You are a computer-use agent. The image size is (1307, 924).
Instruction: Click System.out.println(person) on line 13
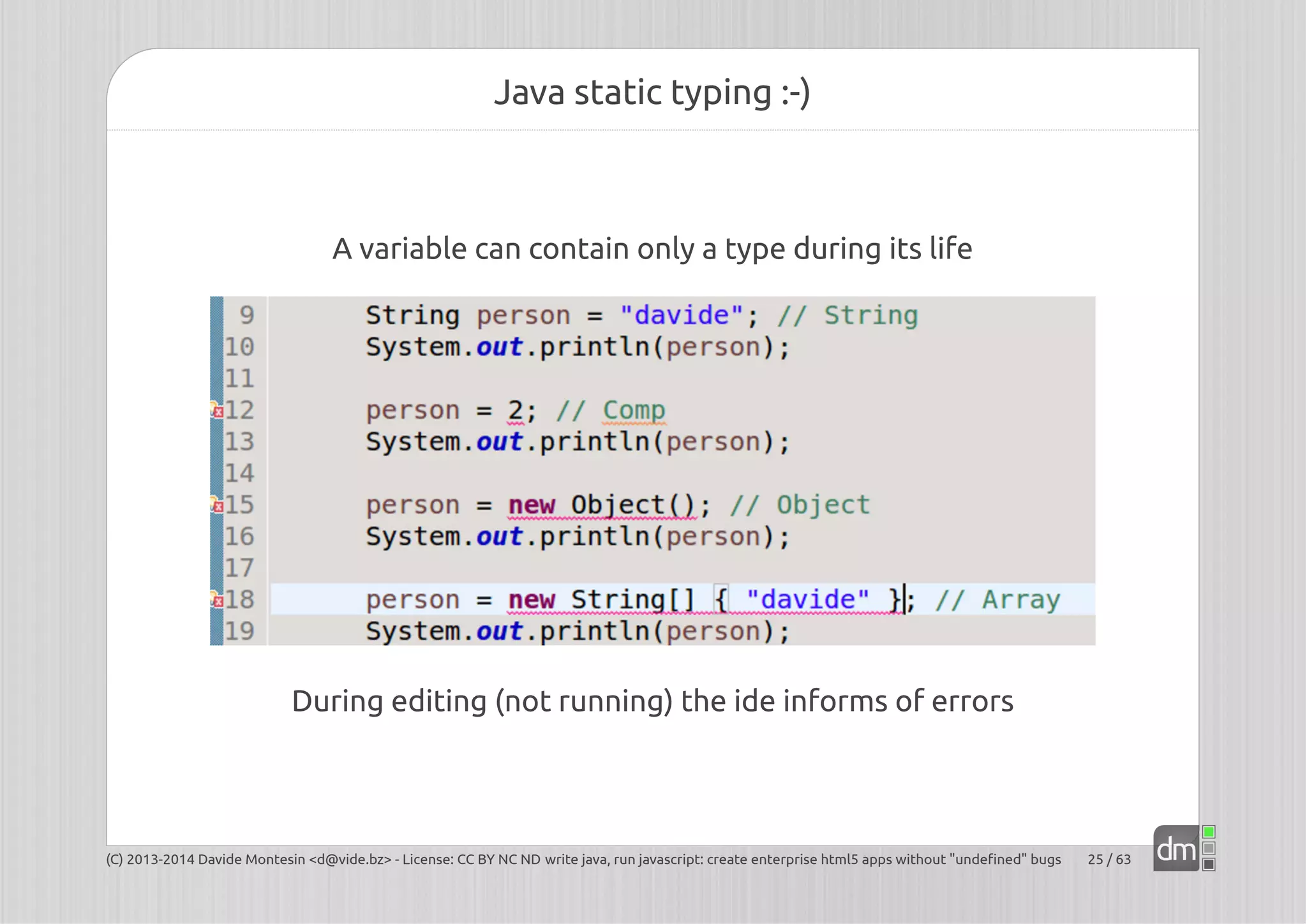tap(578, 442)
